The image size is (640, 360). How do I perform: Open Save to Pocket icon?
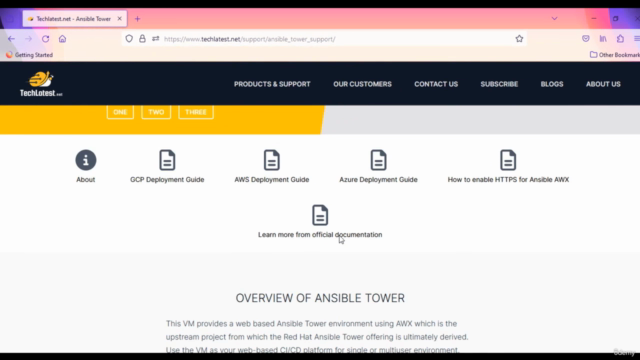[x=586, y=39]
